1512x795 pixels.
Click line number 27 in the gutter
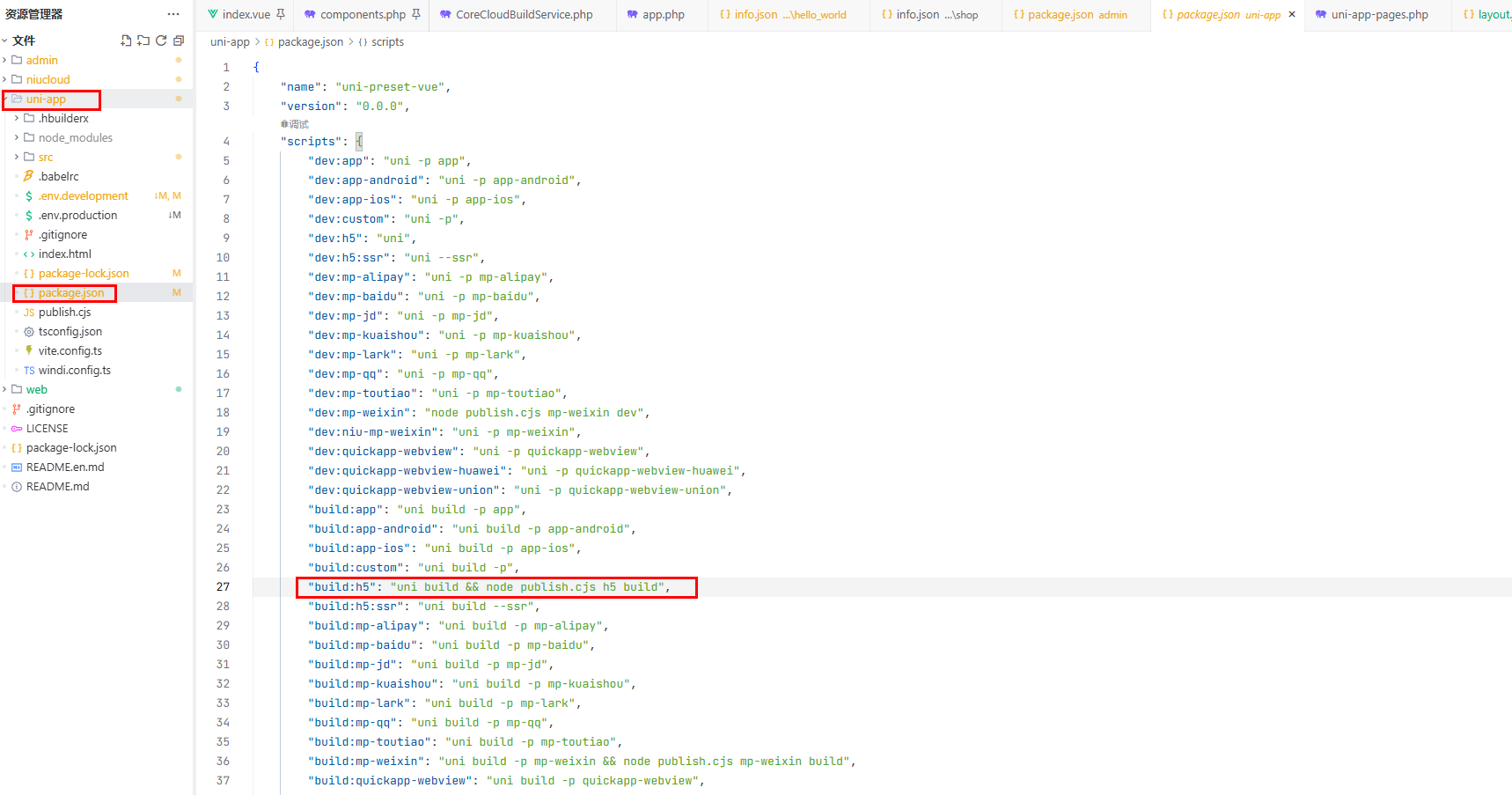(x=223, y=587)
